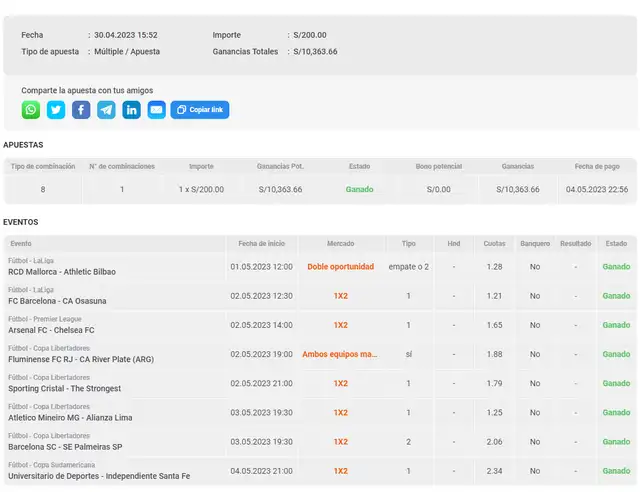Image resolution: width=640 pixels, height=492 pixels.
Task: Click the Múltiple / Apuesta bet type value
Action: [x=127, y=51]
